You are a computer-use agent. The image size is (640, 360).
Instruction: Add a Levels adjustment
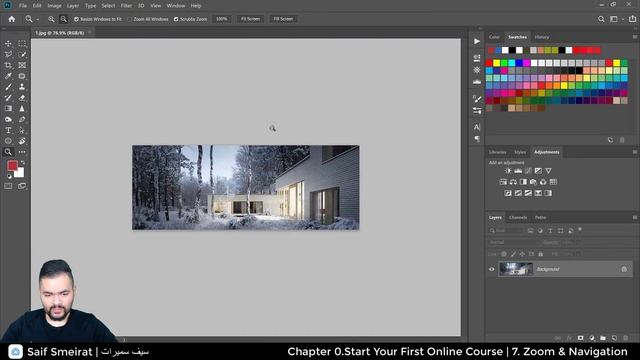(x=518, y=171)
